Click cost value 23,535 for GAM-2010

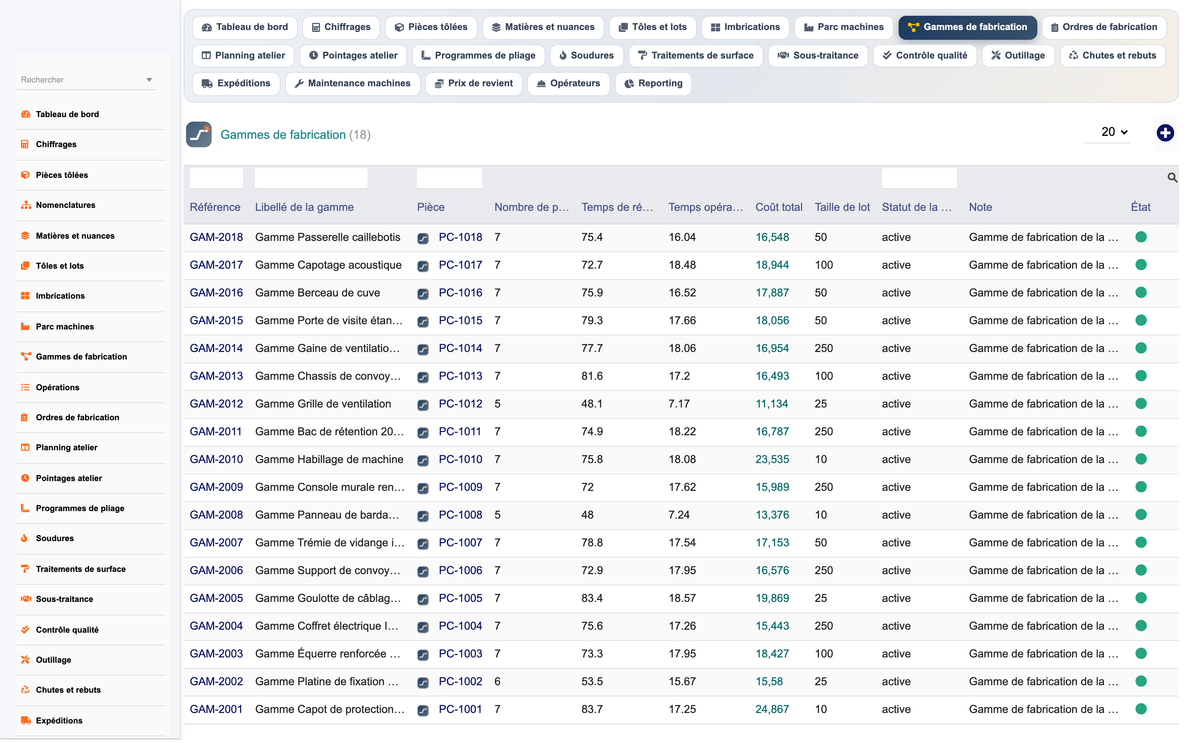[x=772, y=460]
